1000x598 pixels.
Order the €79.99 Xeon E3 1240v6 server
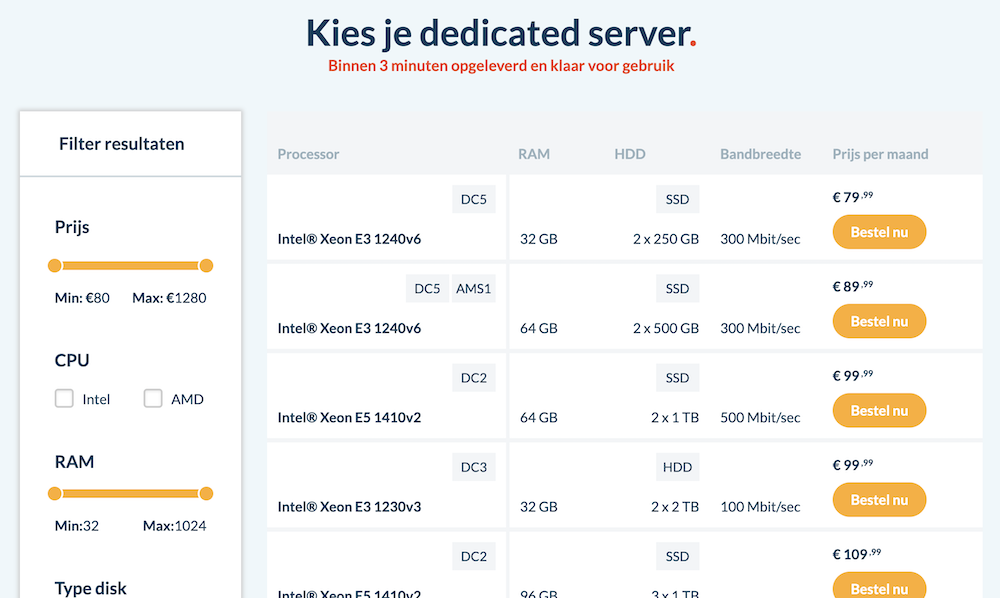[879, 231]
